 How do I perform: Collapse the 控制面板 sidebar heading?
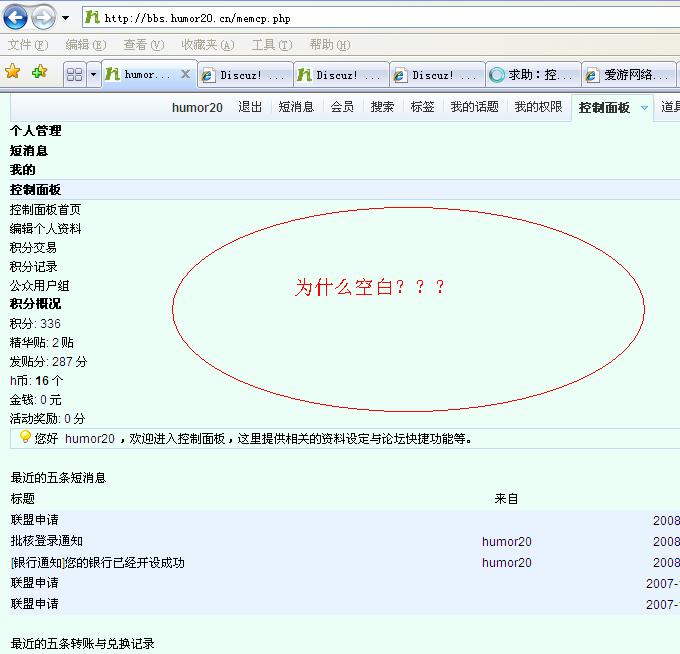pos(36,190)
